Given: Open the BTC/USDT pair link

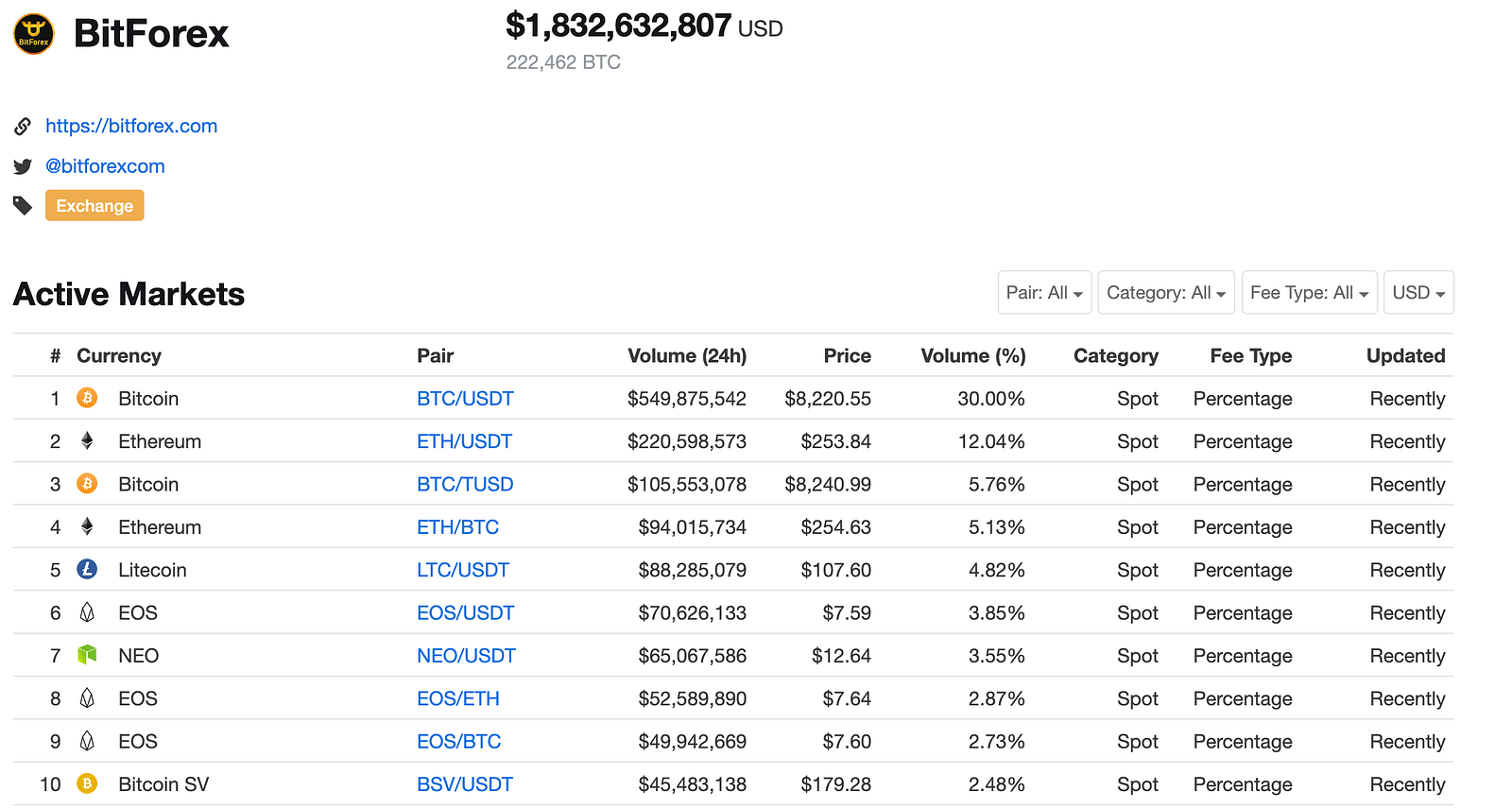Looking at the screenshot, I should pyautogui.click(x=465, y=399).
